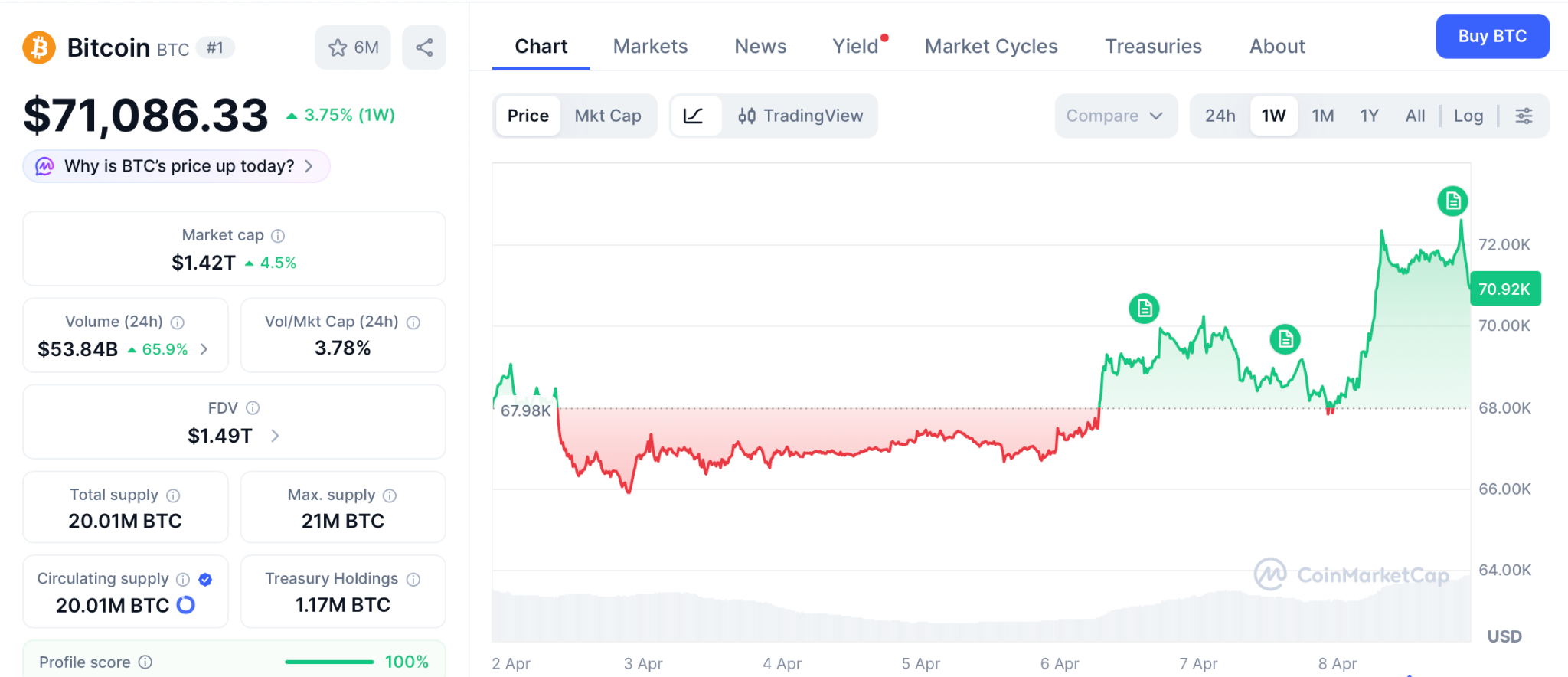Toggle Log scale on chart
The image size is (1568, 677).
[1468, 116]
